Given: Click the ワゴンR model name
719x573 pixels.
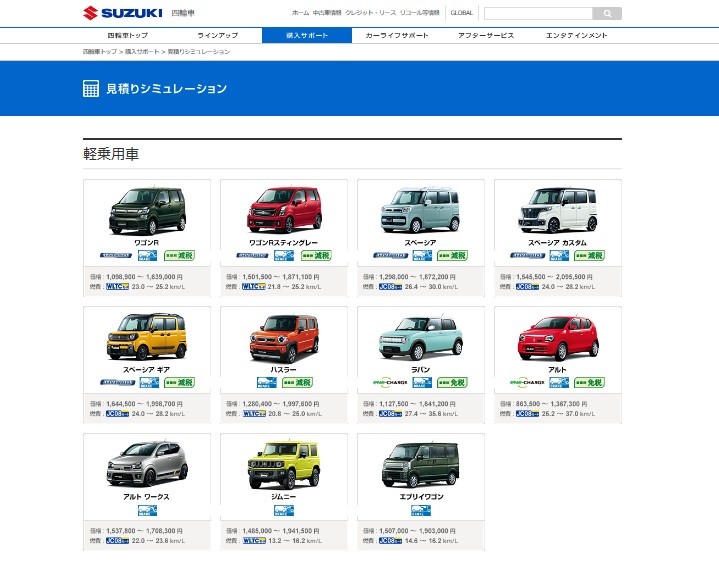Looking at the screenshot, I should tap(146, 243).
